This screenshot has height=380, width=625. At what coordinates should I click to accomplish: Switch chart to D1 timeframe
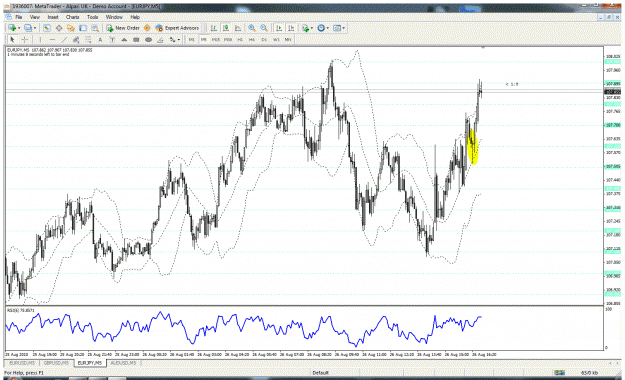(264, 39)
